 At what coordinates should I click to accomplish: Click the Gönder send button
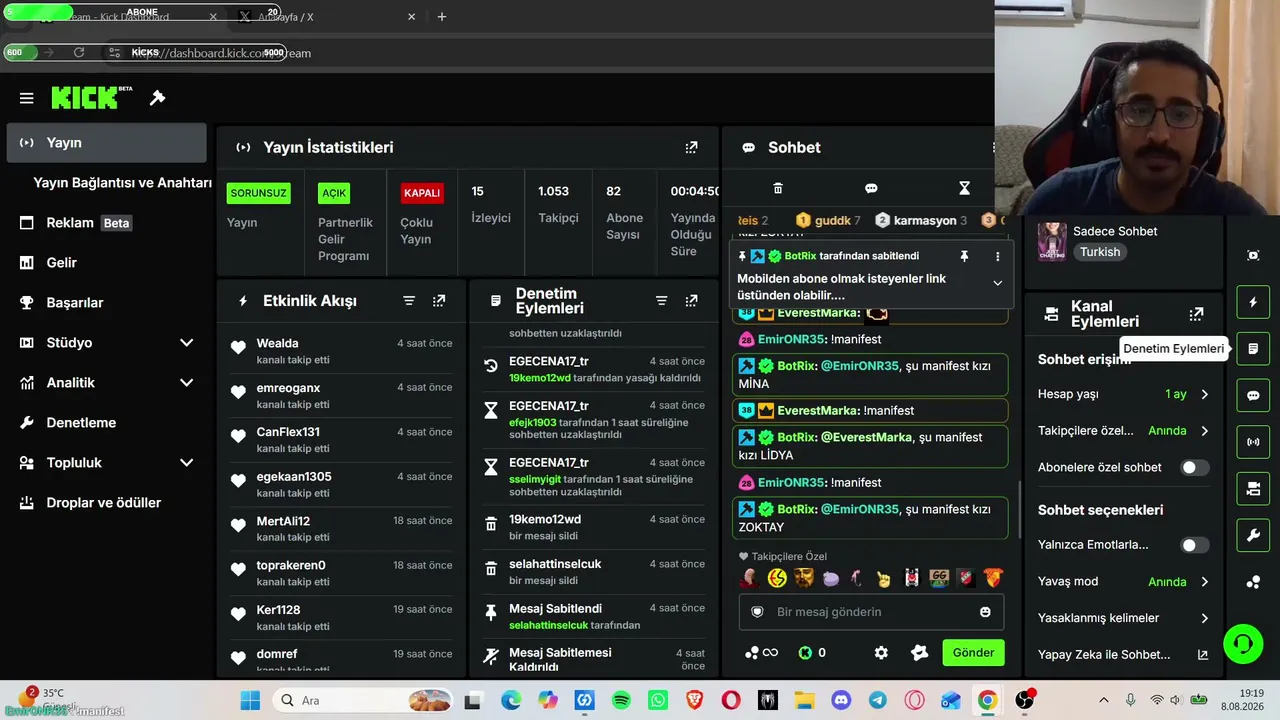[x=973, y=653]
